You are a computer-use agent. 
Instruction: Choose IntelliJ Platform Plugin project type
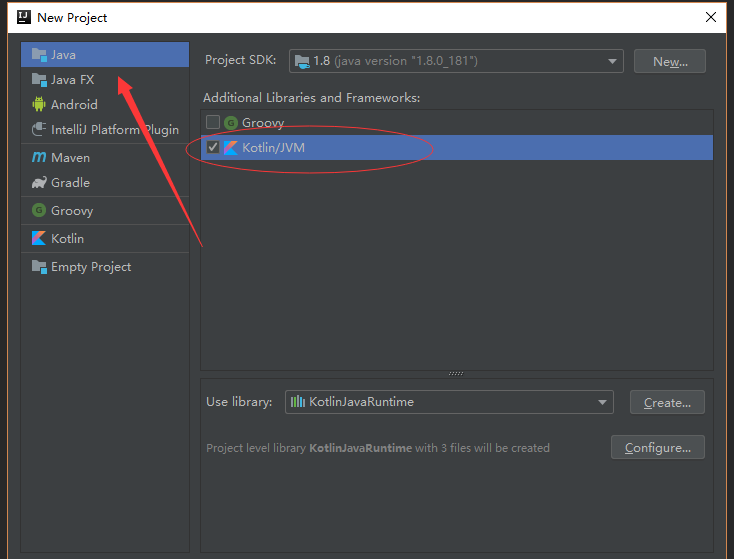(105, 129)
